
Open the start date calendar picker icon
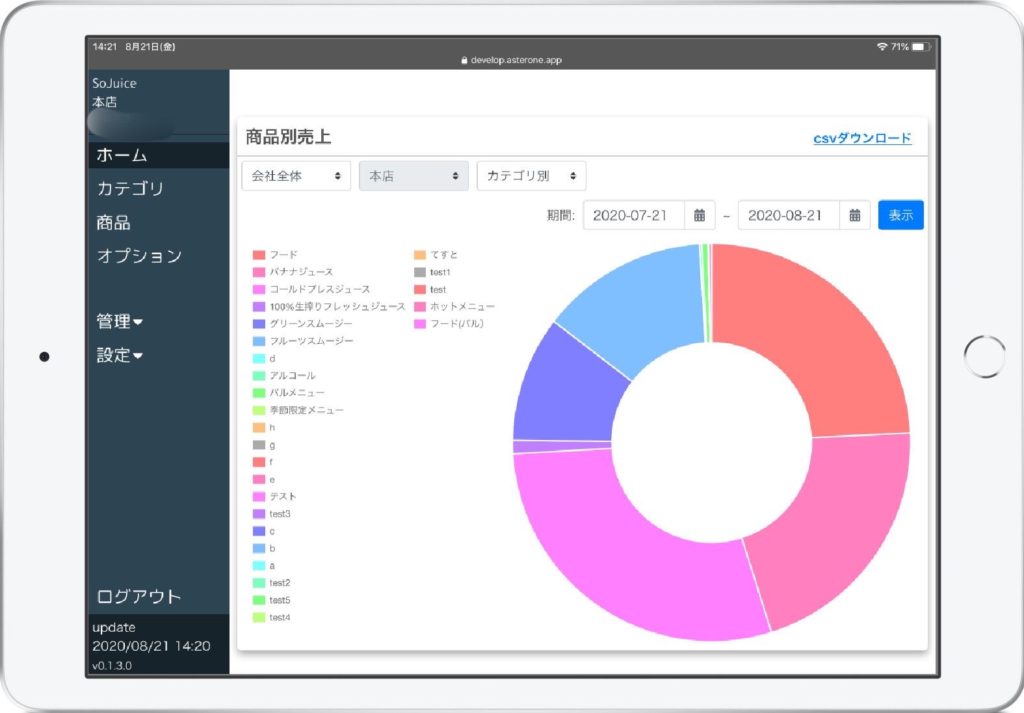[699, 215]
